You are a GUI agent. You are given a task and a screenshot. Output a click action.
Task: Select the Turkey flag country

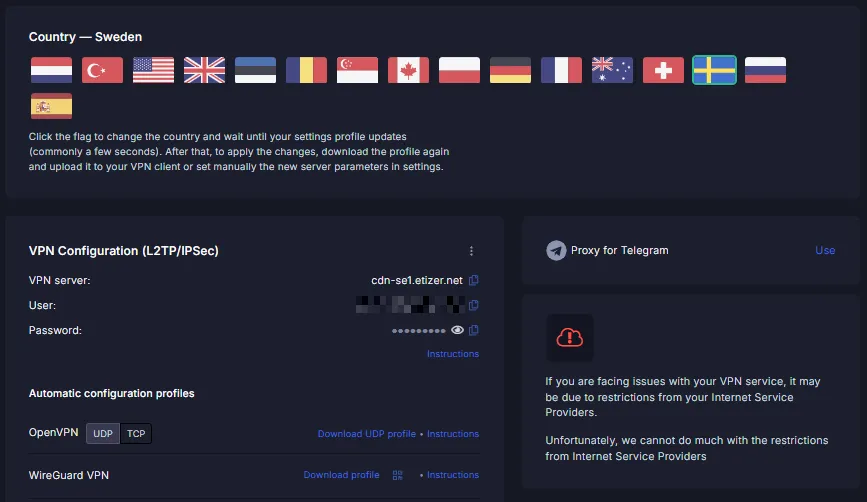click(102, 70)
